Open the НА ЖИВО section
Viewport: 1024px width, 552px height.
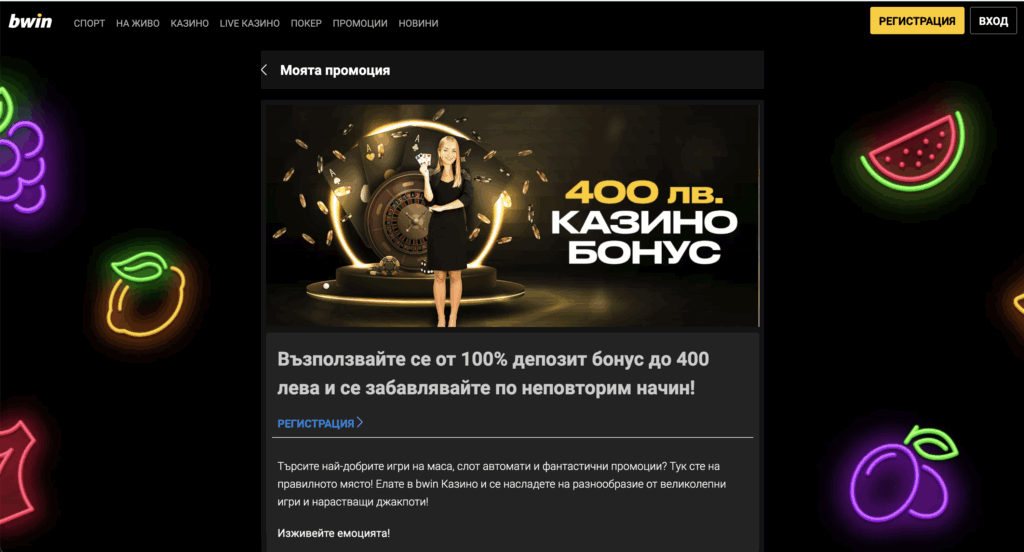pos(138,23)
